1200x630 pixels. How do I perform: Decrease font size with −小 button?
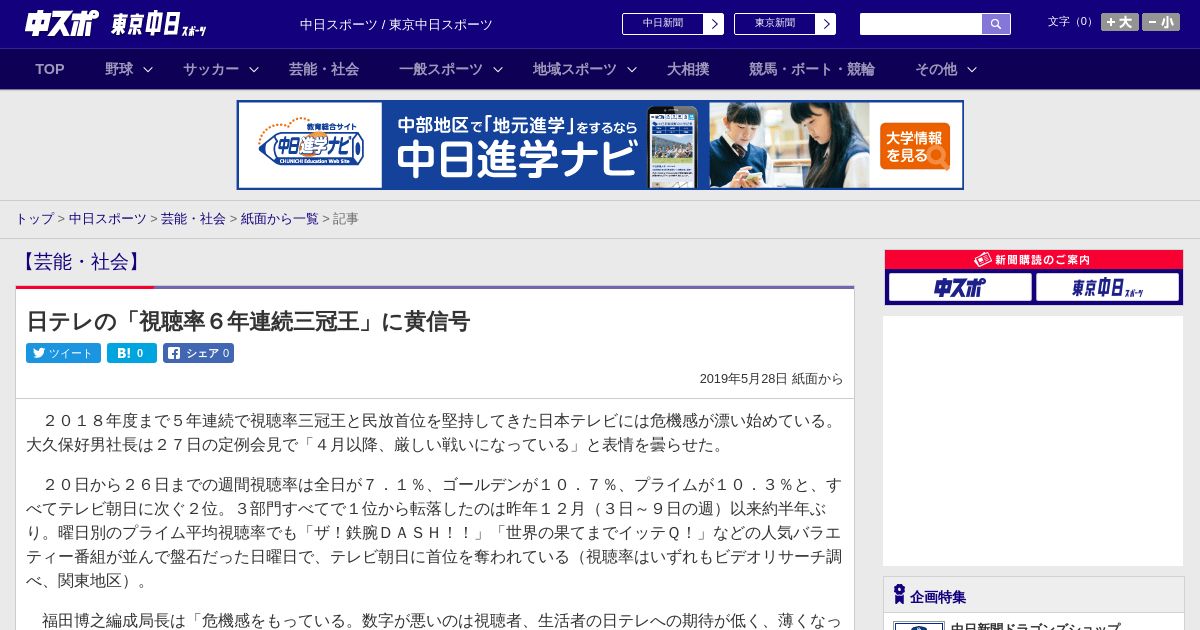1161,22
